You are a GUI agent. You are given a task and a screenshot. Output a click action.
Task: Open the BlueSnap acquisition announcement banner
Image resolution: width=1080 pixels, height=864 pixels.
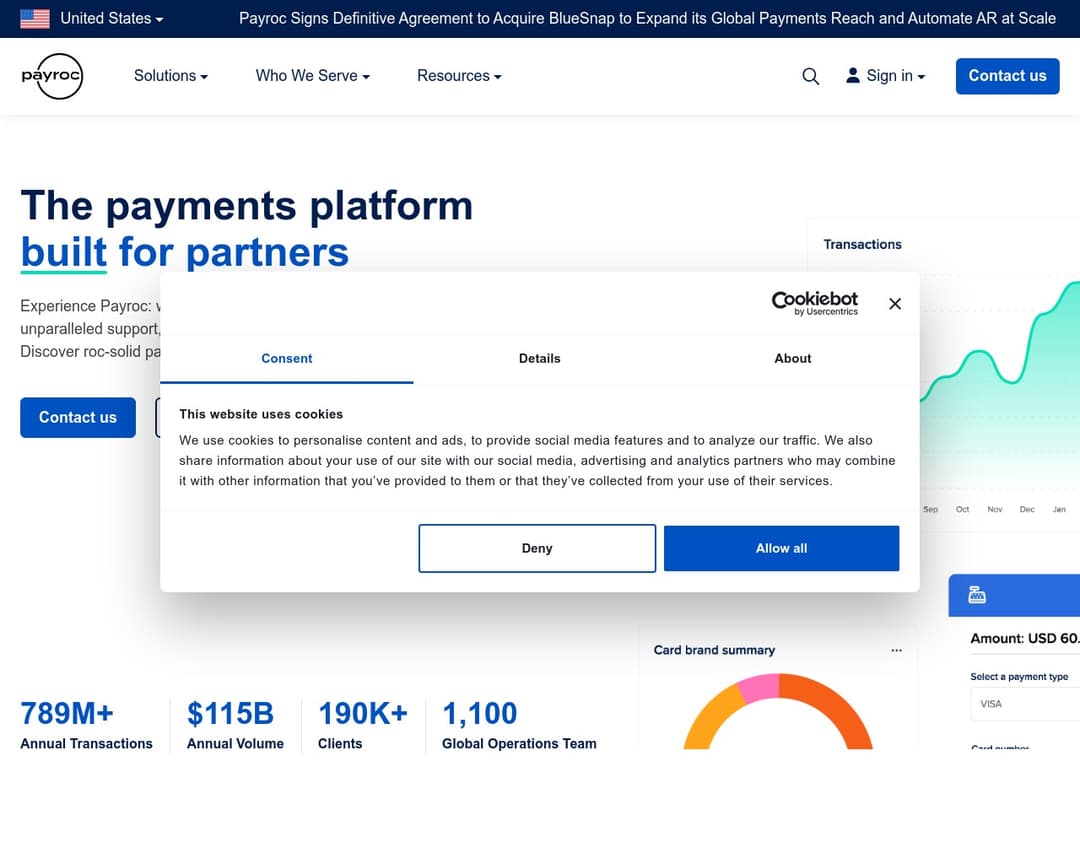coord(647,19)
